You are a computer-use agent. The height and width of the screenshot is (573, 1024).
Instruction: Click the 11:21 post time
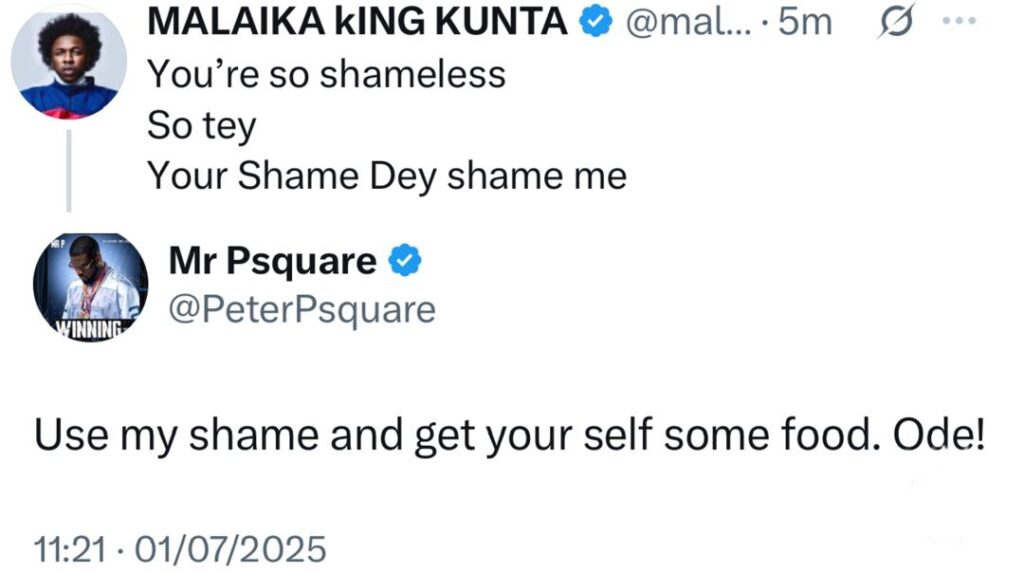[66, 549]
